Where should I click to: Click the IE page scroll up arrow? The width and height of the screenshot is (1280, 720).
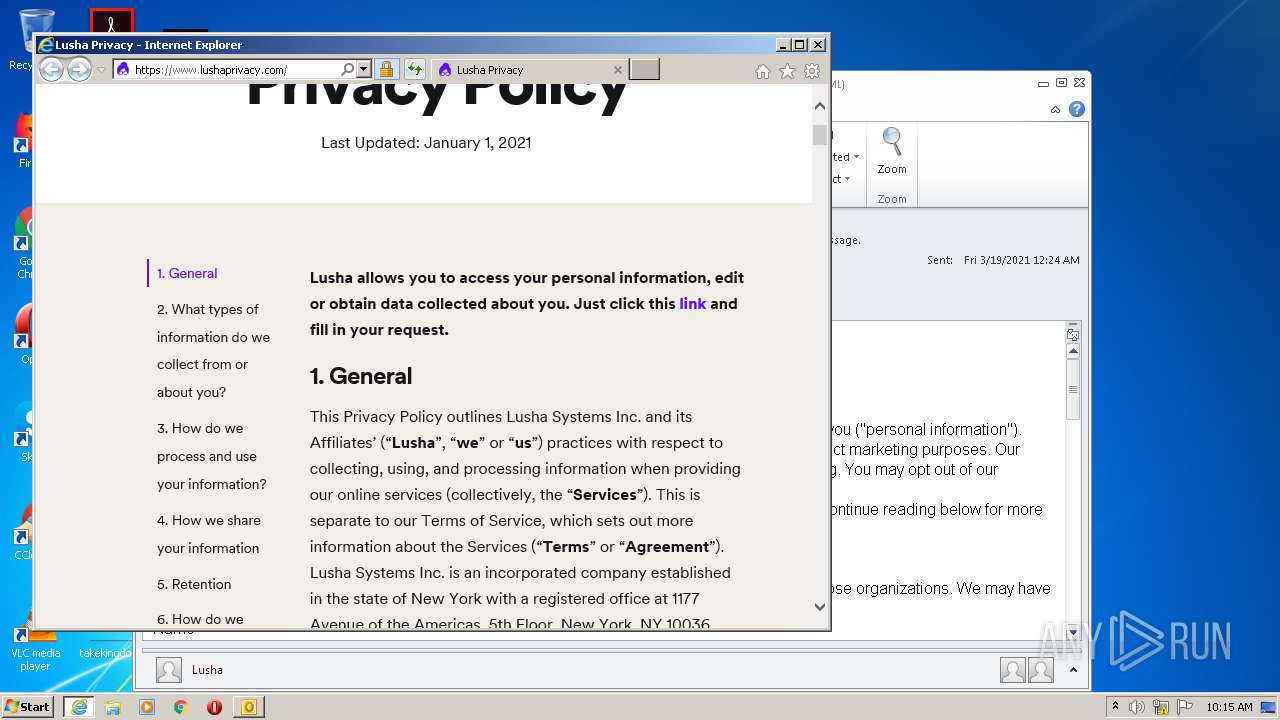point(820,105)
